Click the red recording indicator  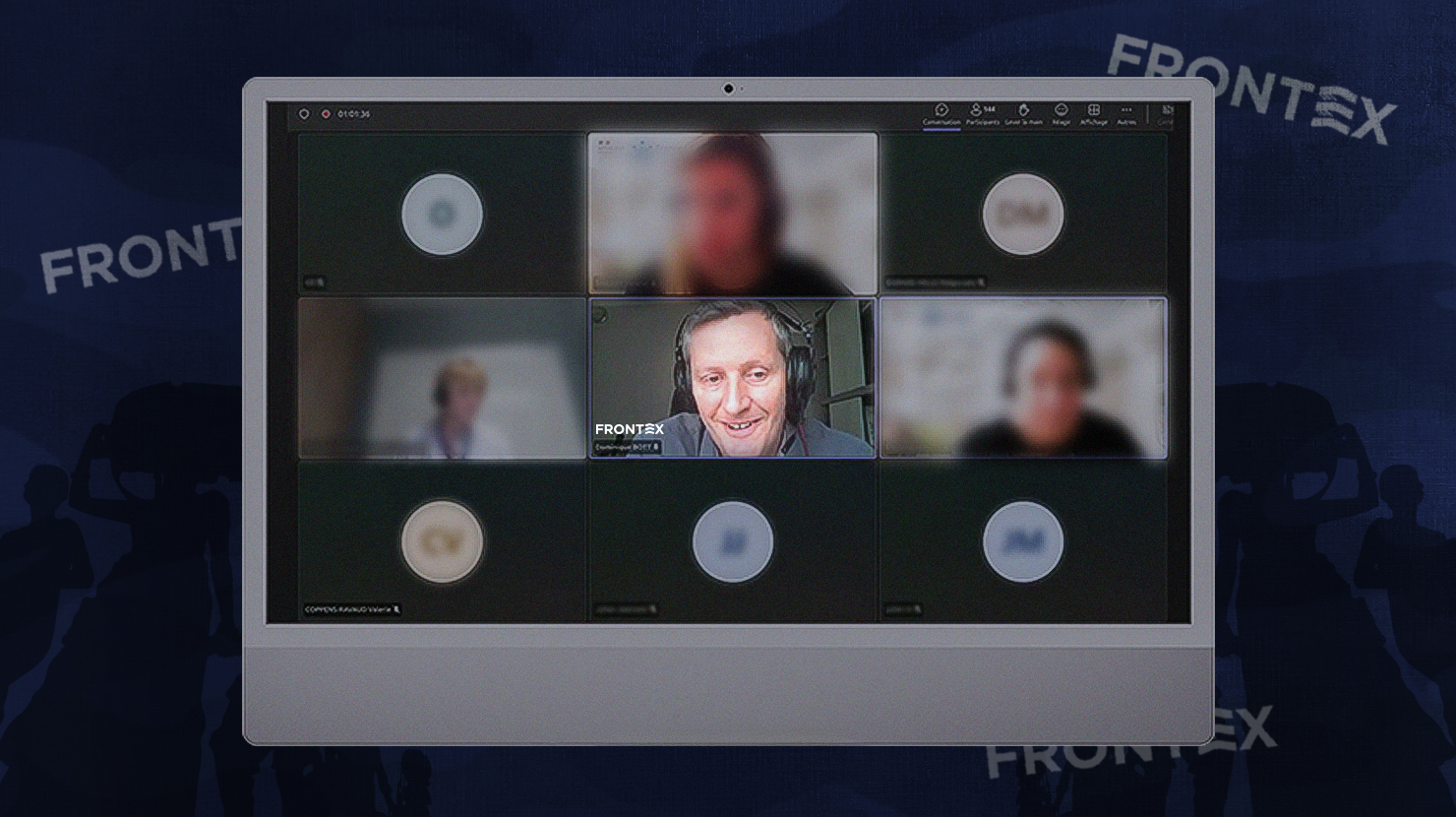click(x=326, y=114)
